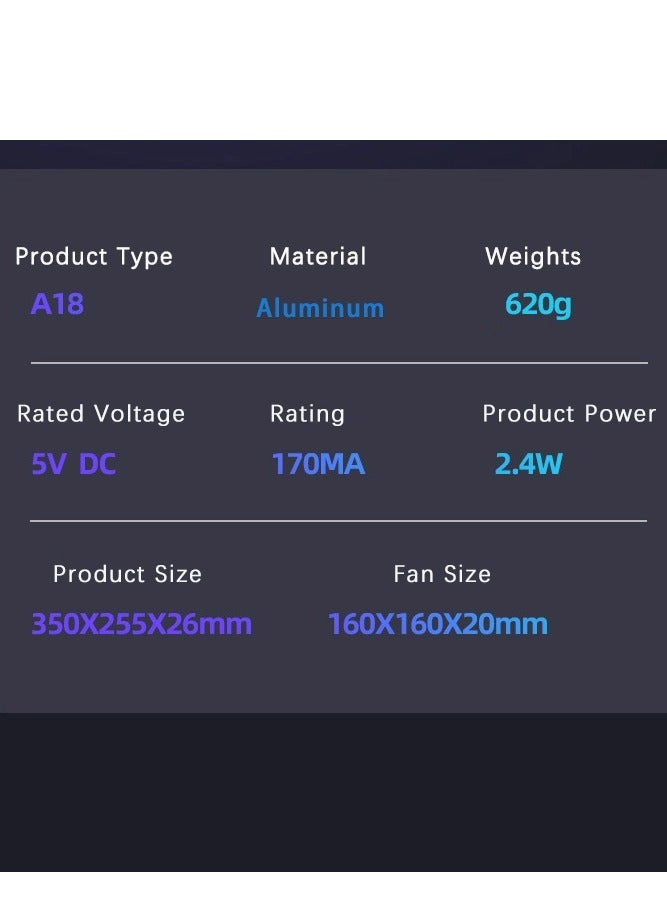Select the Aluminum material value

(x=320, y=308)
